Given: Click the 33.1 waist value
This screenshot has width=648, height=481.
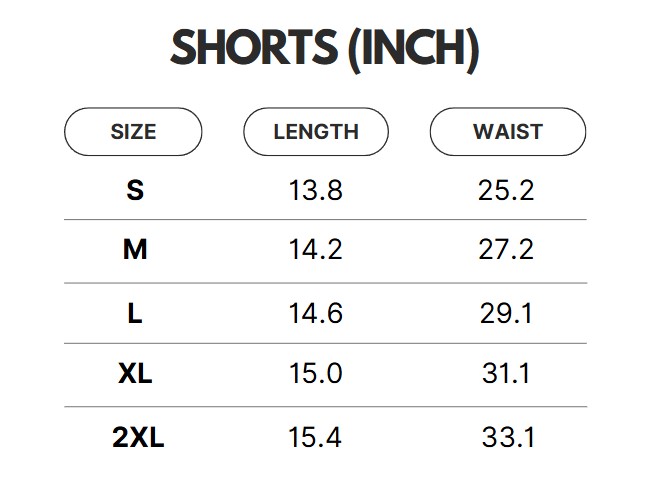Looking at the screenshot, I should 506,437.
